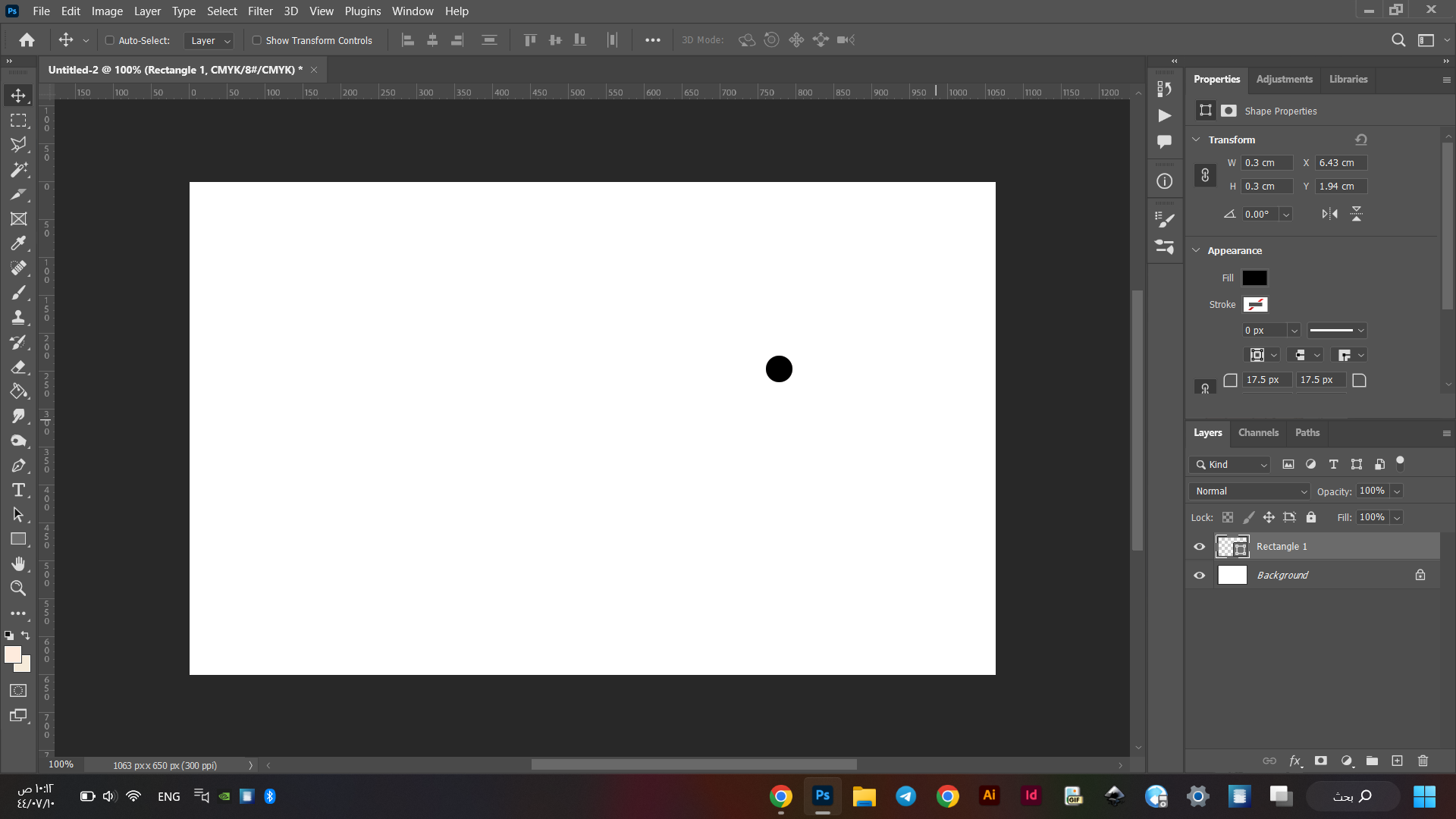Select the Healing Brush tool
This screenshot has width=1456, height=819.
coord(18,268)
